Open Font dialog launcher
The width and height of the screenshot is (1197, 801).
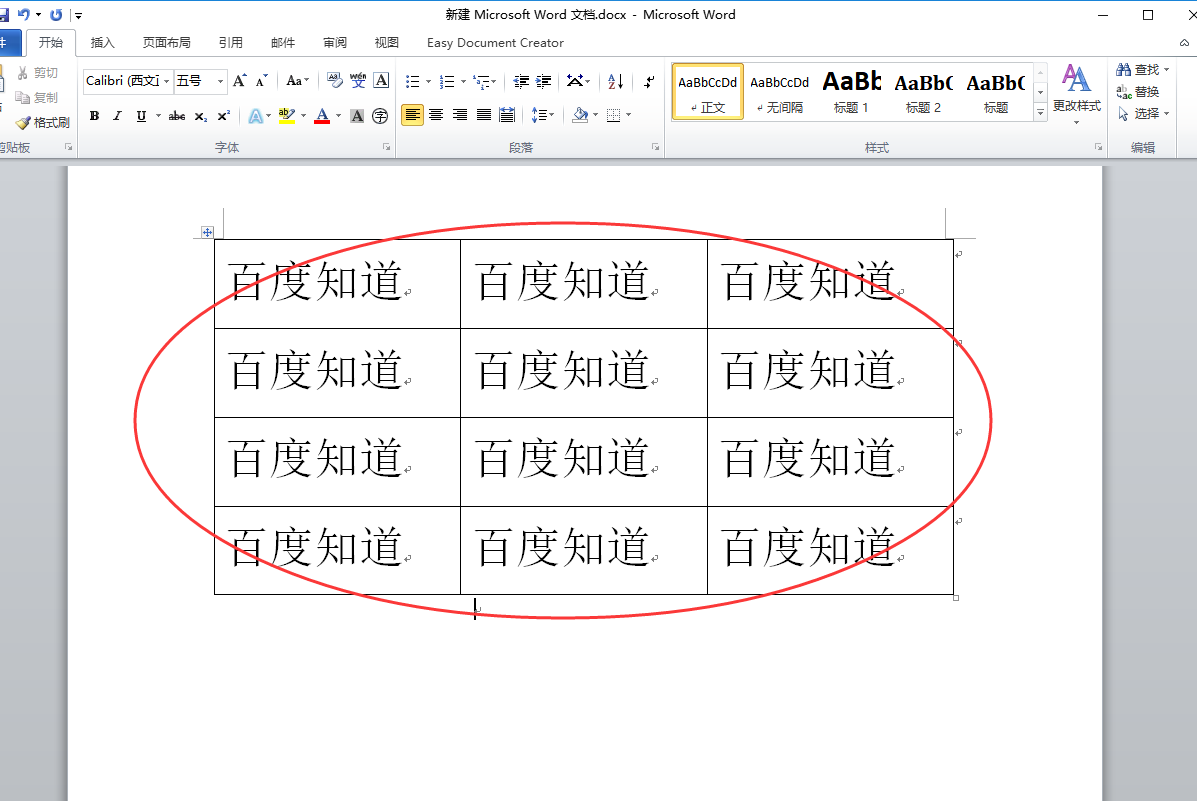[x=386, y=147]
